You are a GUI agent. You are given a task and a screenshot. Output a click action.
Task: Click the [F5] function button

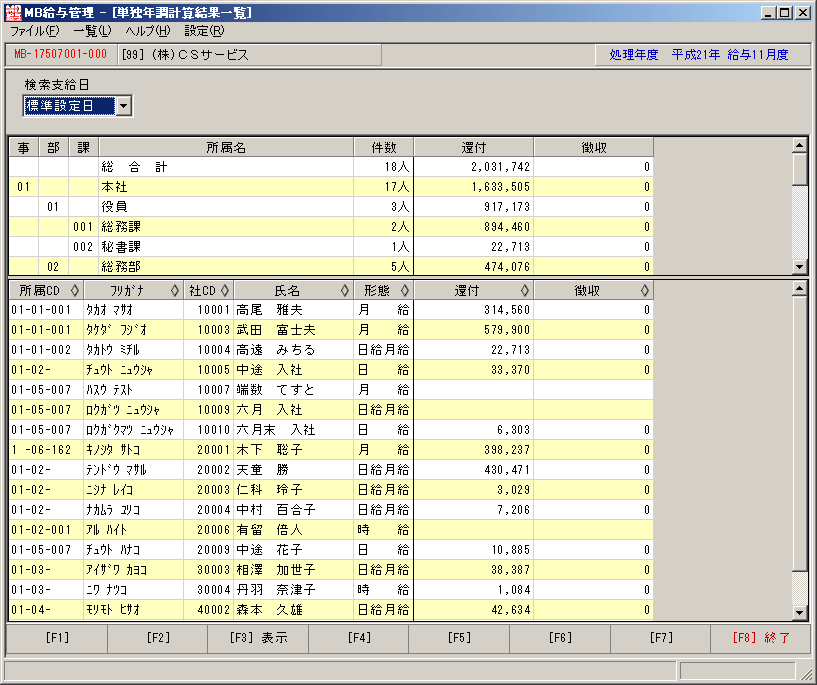click(x=459, y=638)
